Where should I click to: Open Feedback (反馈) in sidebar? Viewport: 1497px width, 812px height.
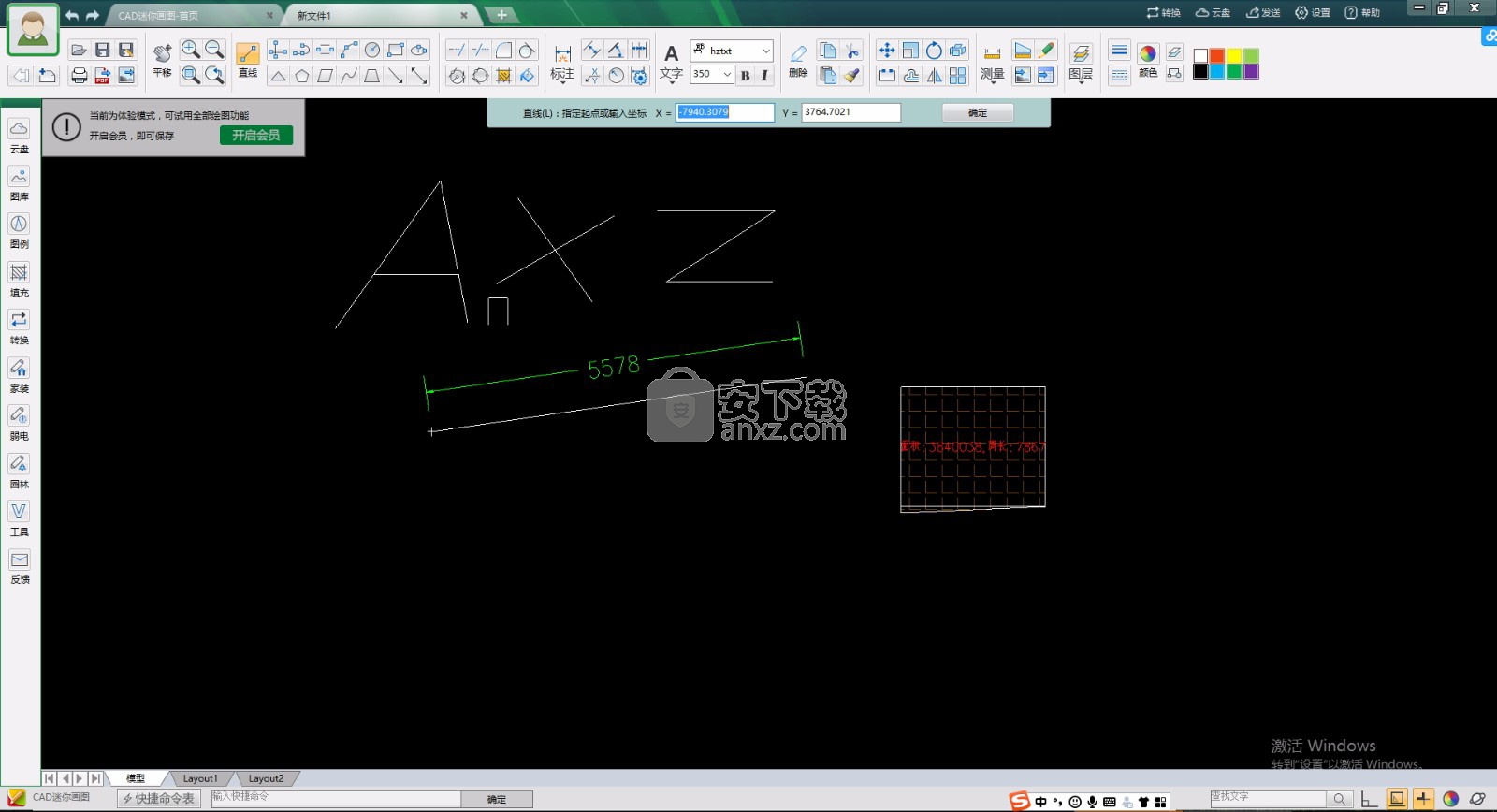(20, 566)
